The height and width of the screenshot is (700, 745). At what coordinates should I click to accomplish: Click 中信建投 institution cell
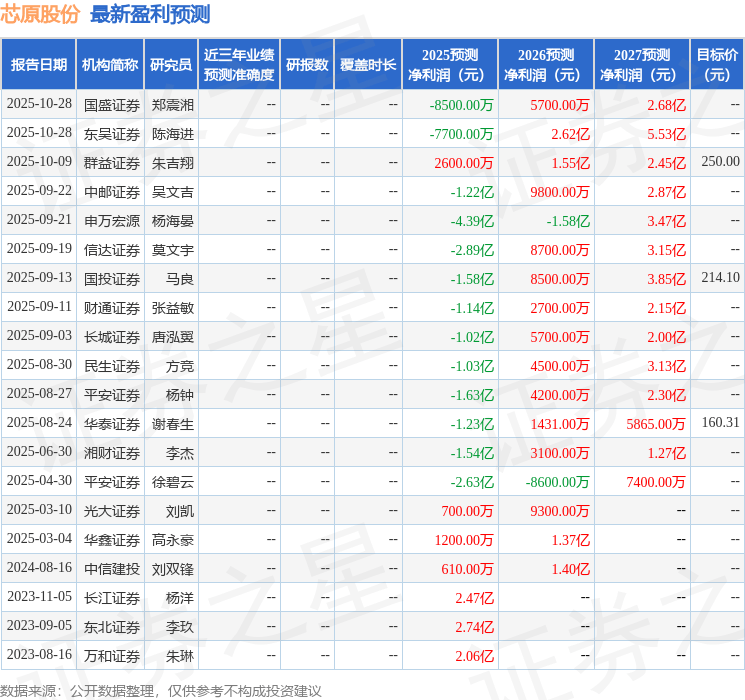112,569
